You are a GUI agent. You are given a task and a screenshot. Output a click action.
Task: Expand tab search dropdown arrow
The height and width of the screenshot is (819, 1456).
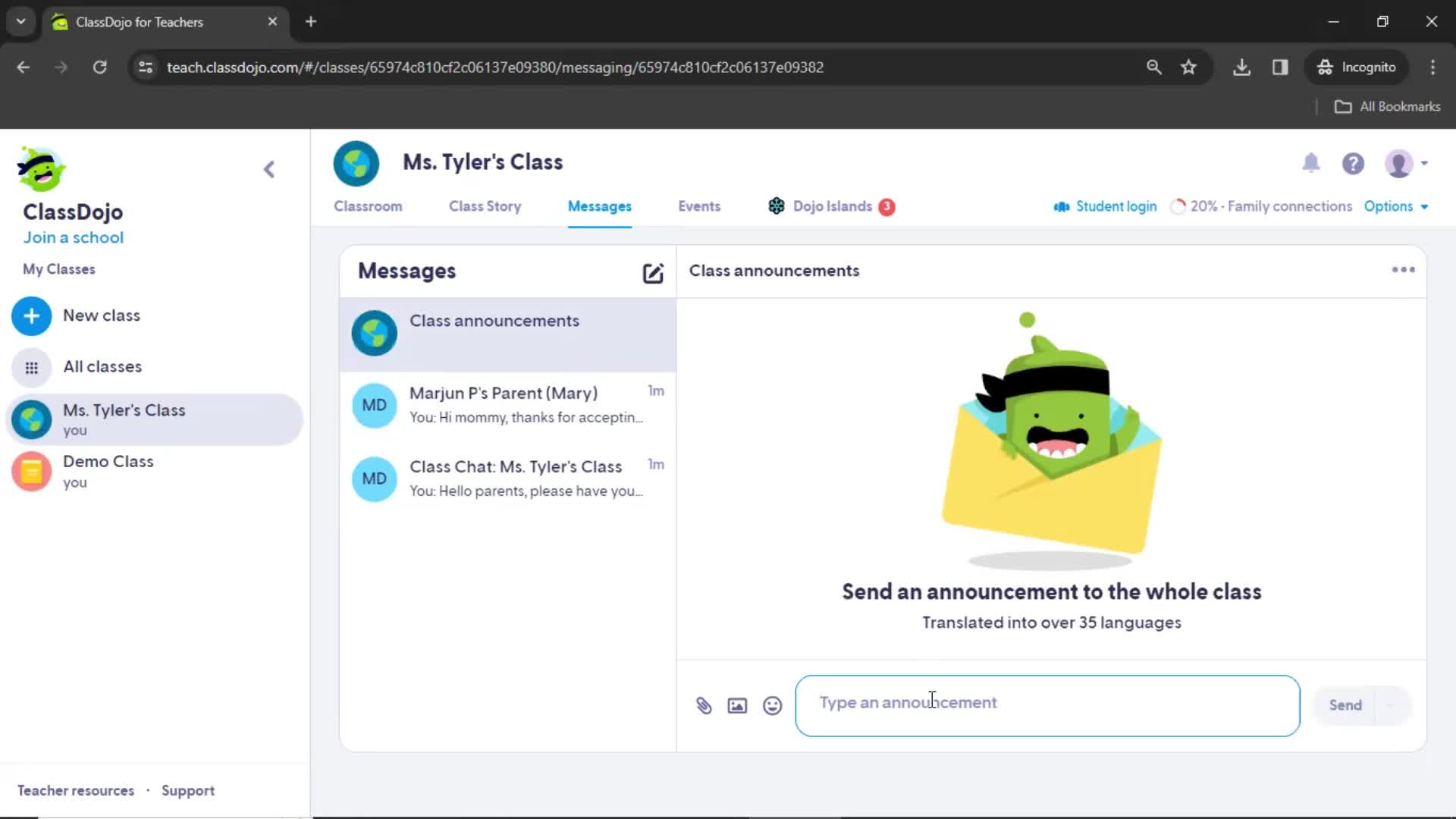tap(21, 22)
